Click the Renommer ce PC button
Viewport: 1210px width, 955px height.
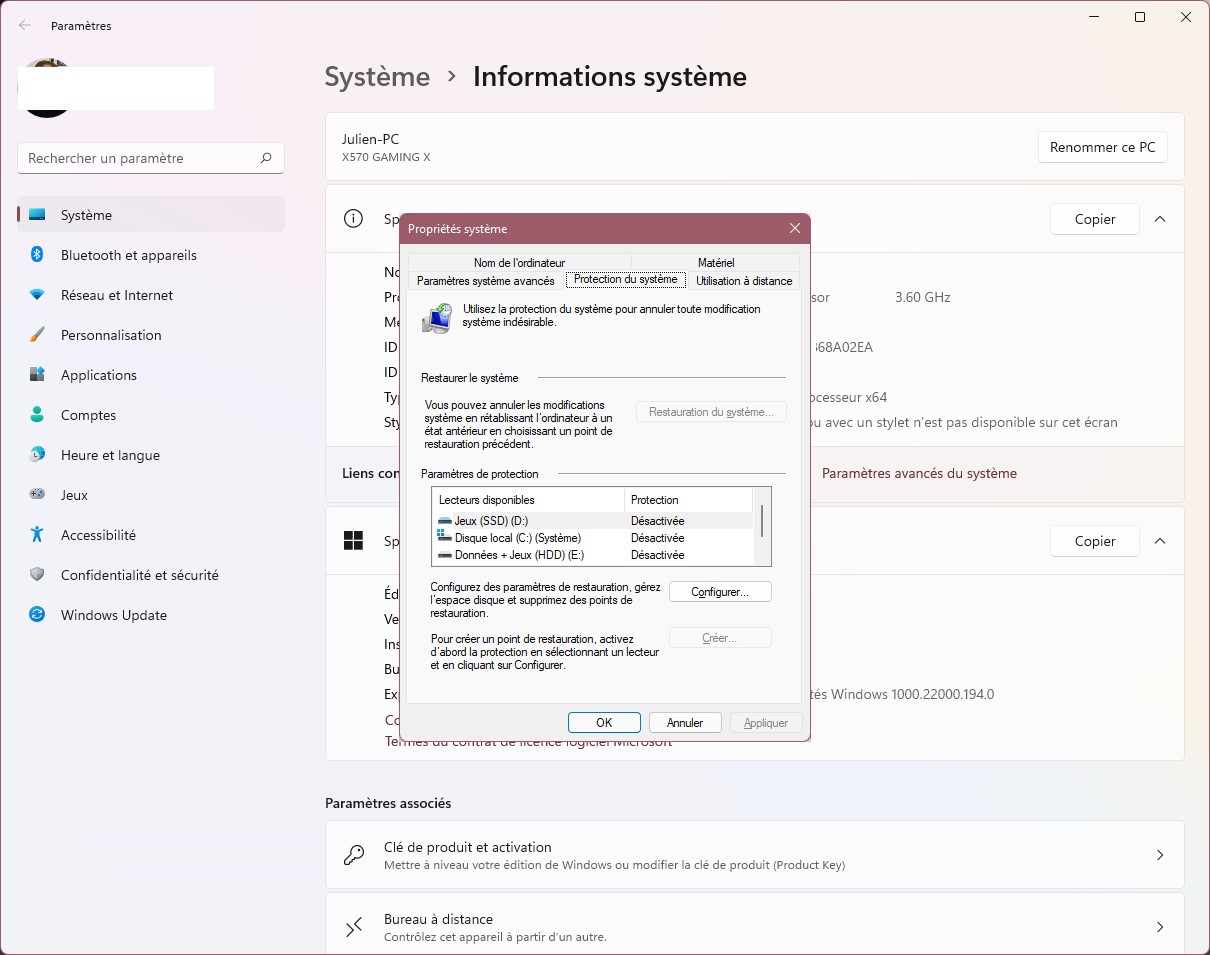pos(1102,147)
